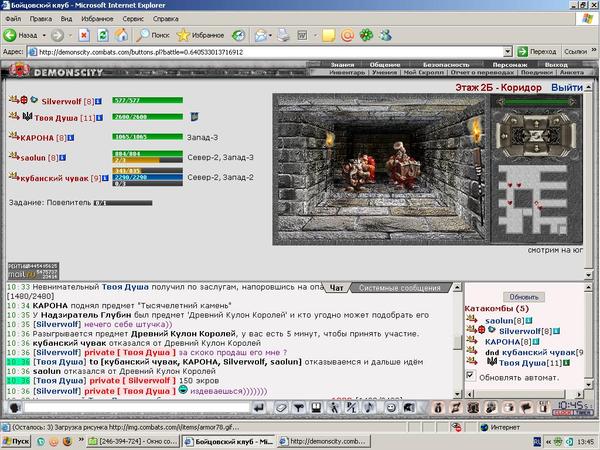Screen dimensions: 600x450
Task: Open the Общение game menu
Action: [x=385, y=65]
